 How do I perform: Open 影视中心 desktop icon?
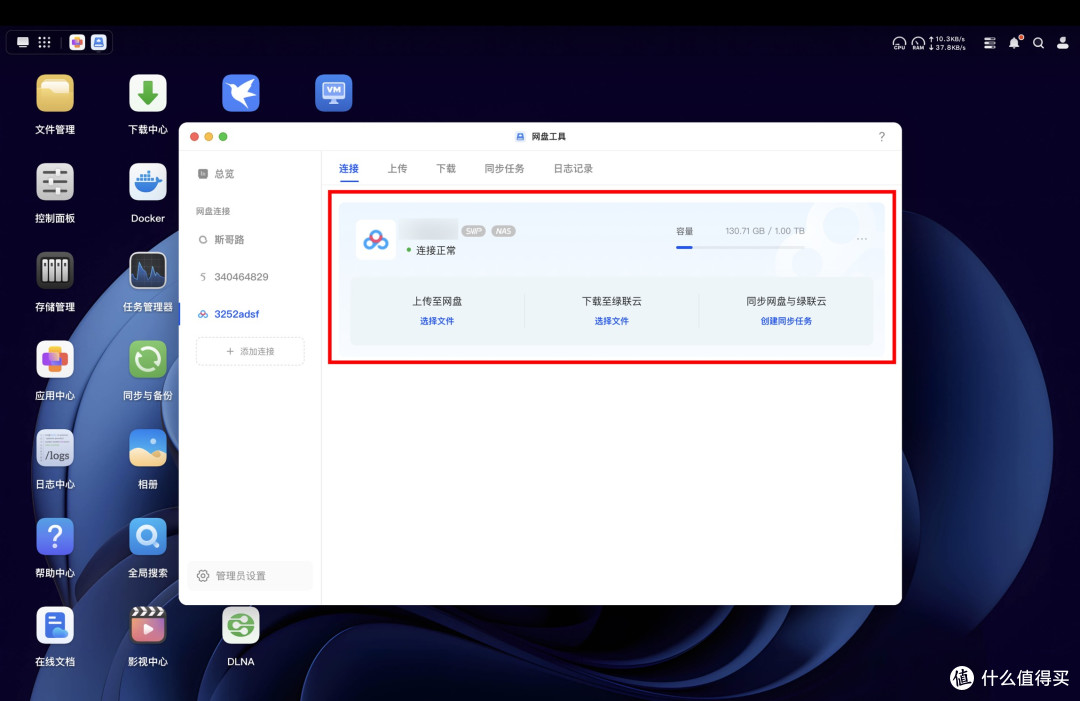pyautogui.click(x=147, y=626)
